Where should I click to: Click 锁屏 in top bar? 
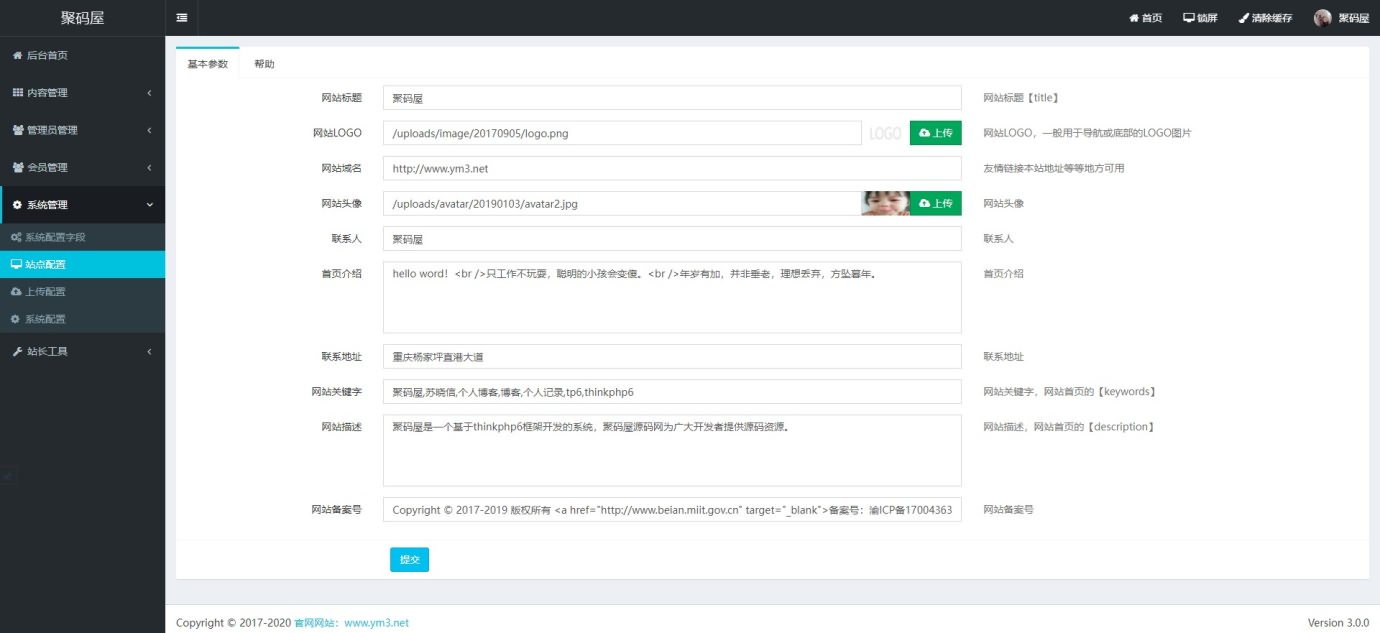(1200, 18)
